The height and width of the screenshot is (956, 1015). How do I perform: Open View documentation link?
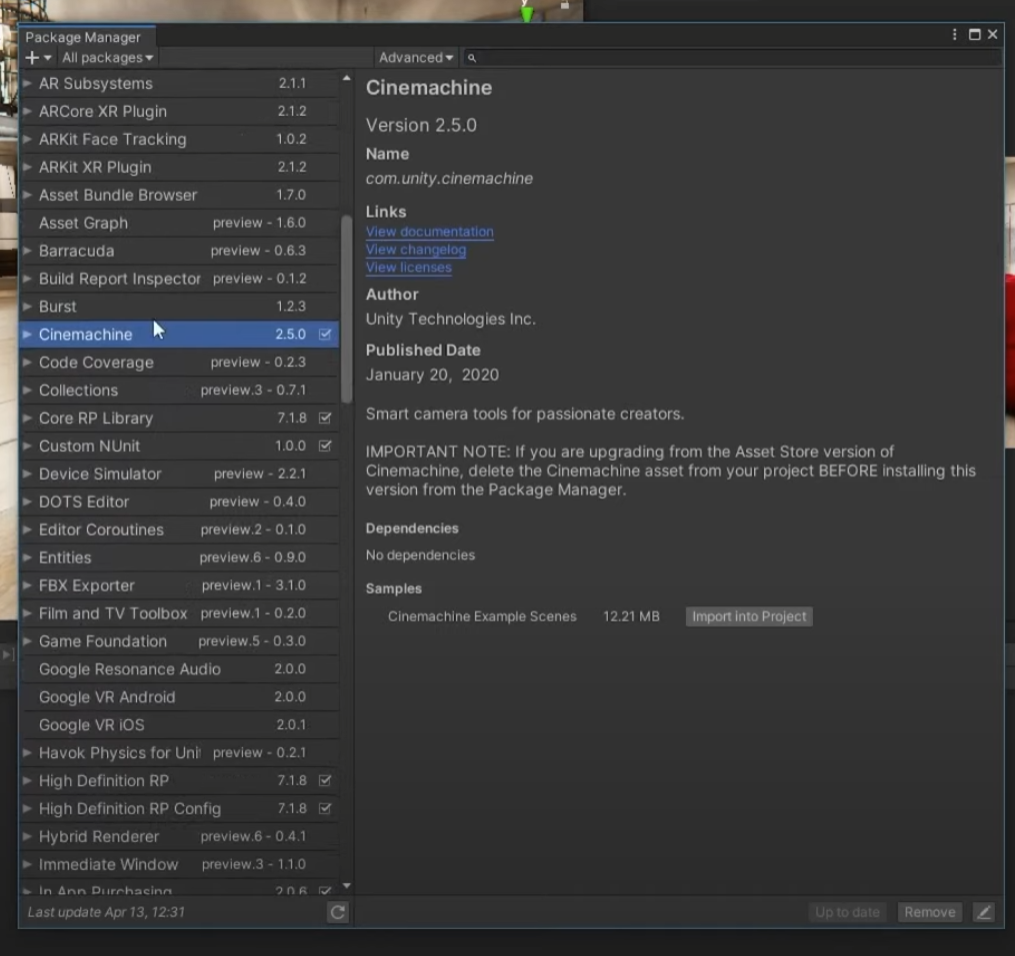pyautogui.click(x=429, y=231)
